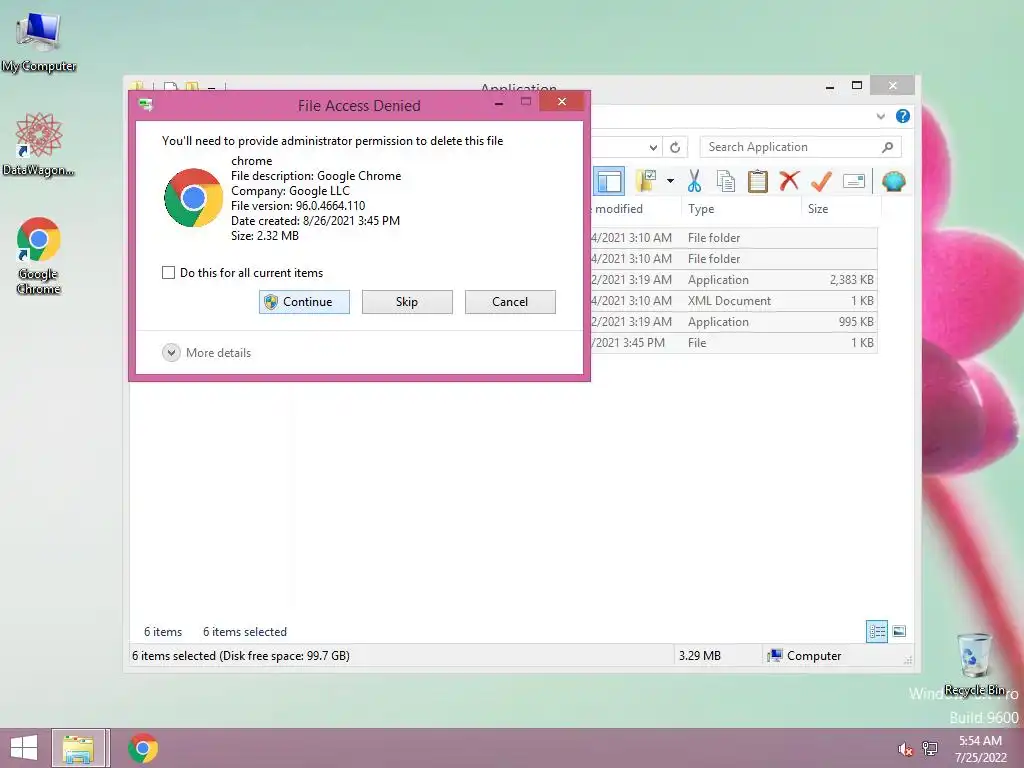Viewport: 1024px width, 768px height.
Task: Check 'Do this for all current items'
Action: (168, 272)
